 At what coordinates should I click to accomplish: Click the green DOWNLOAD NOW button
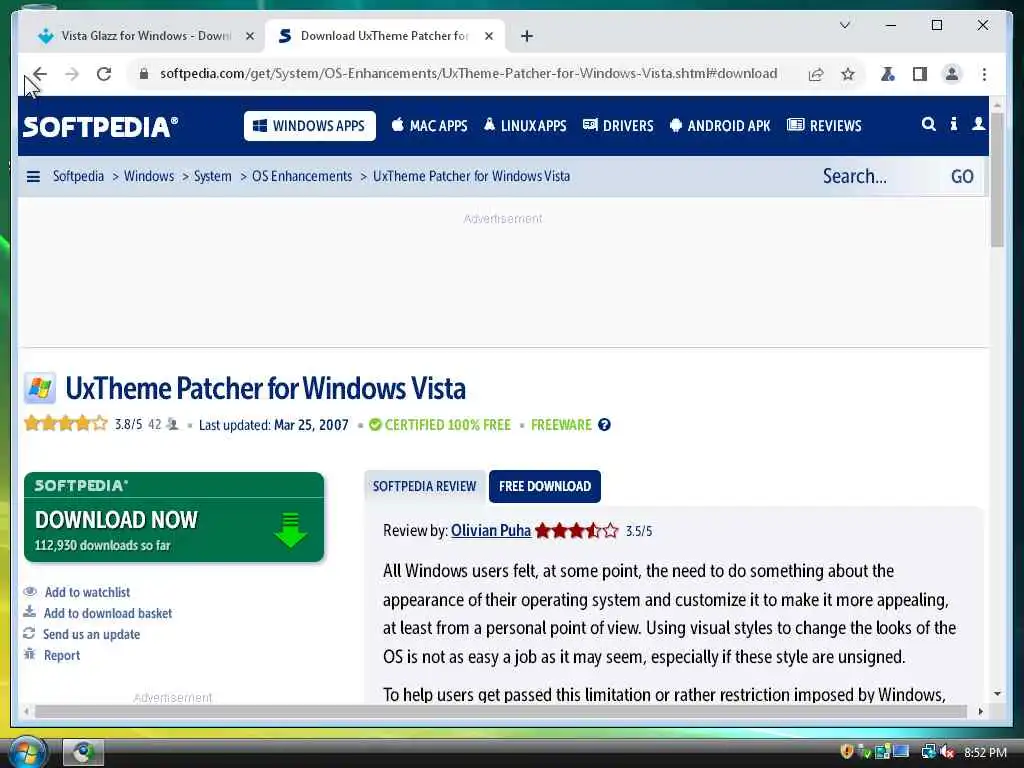(174, 517)
